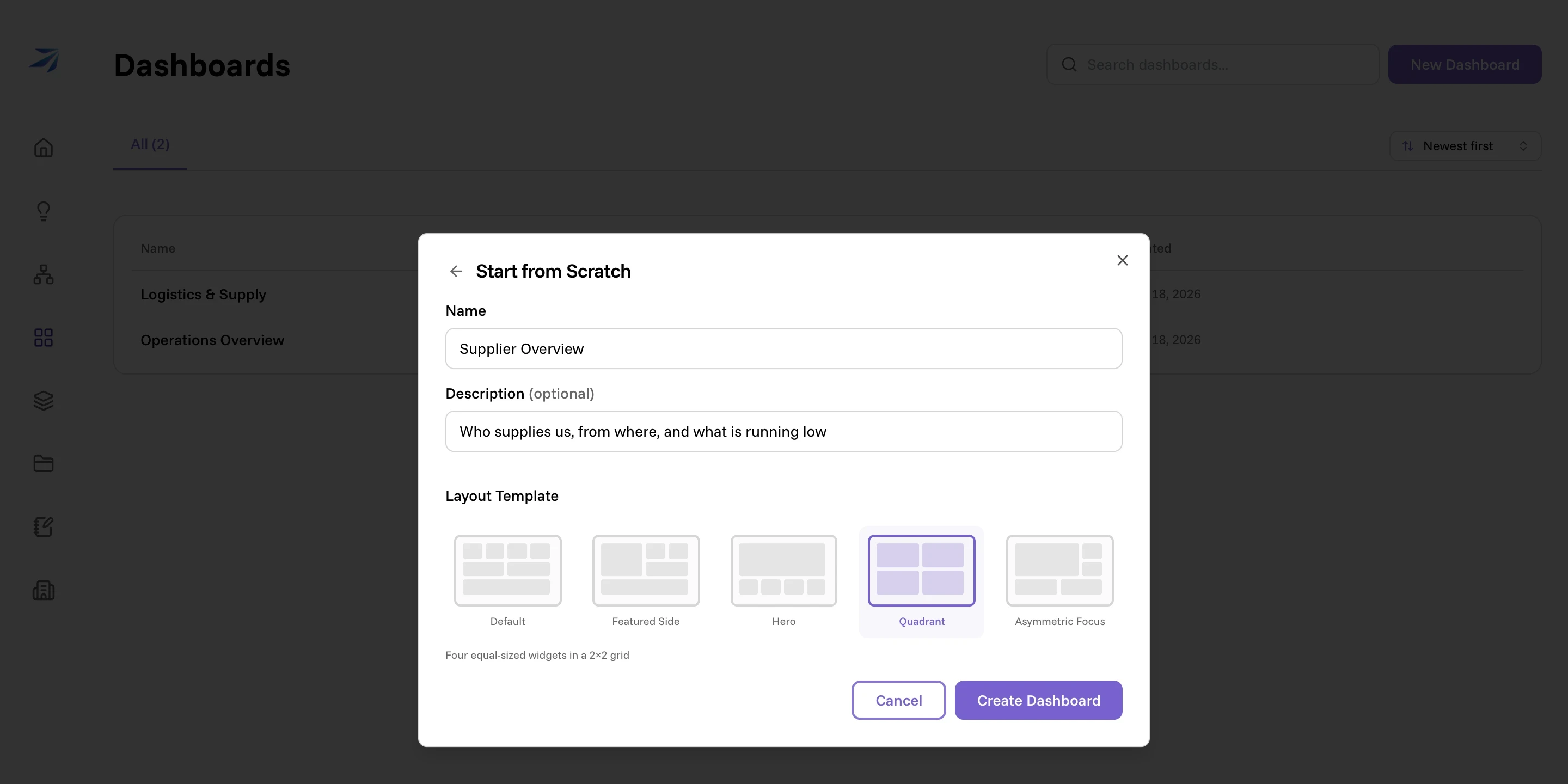Close the Start from Scratch dialog
1568x784 pixels.
[x=1123, y=261]
